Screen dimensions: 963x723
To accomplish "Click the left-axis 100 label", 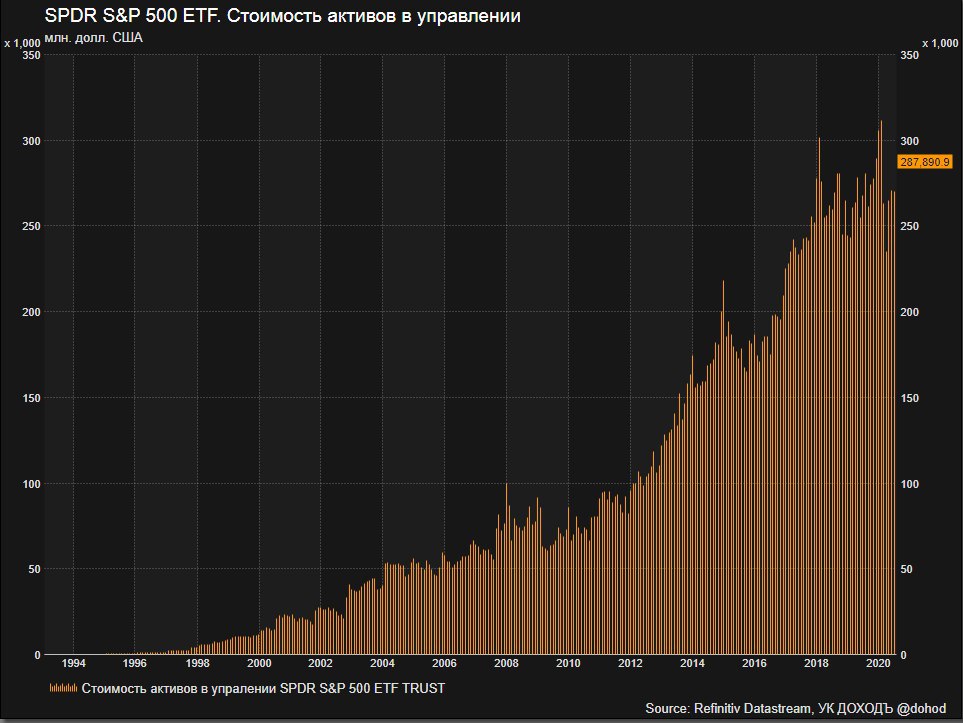I will tap(31, 484).
